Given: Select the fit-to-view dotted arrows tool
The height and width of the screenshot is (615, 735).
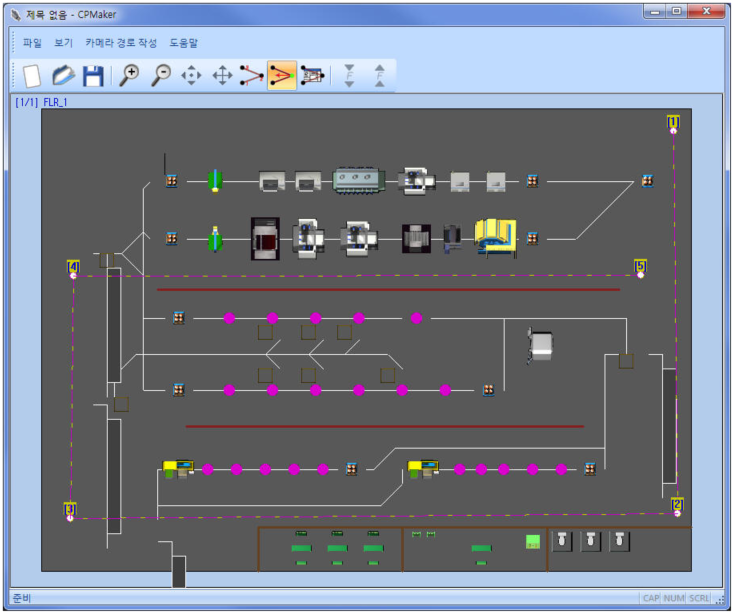Looking at the screenshot, I should point(191,76).
